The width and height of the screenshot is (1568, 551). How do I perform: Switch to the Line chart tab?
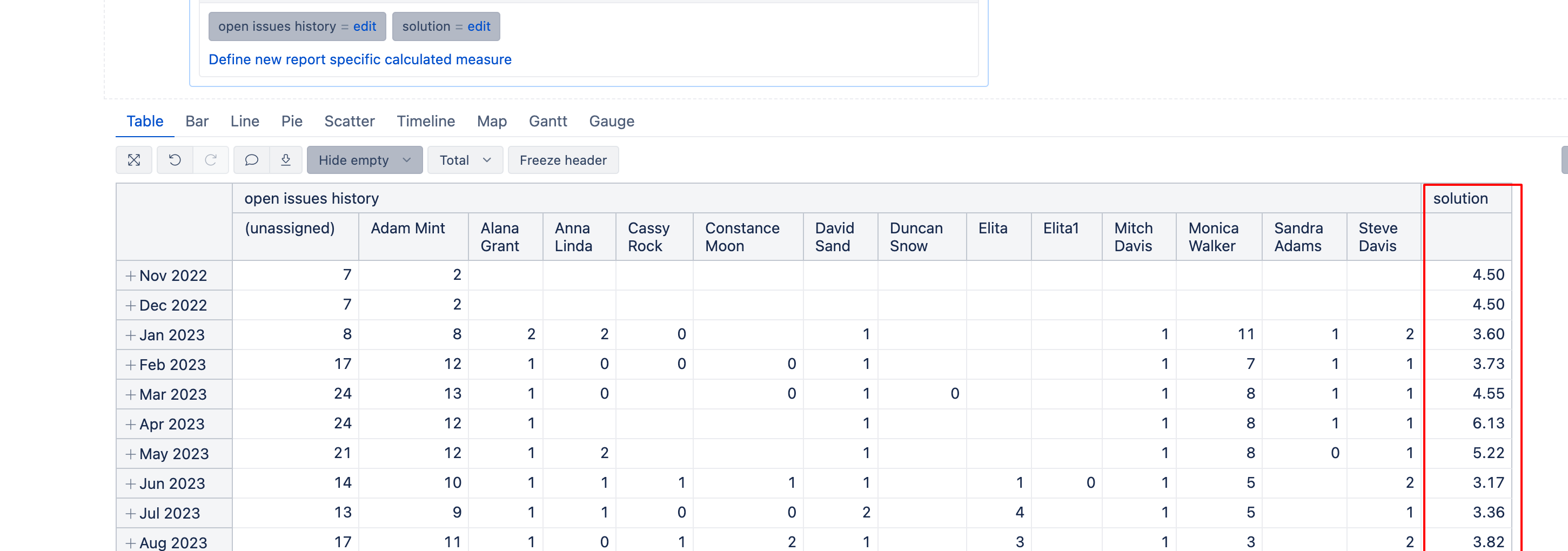coord(245,121)
